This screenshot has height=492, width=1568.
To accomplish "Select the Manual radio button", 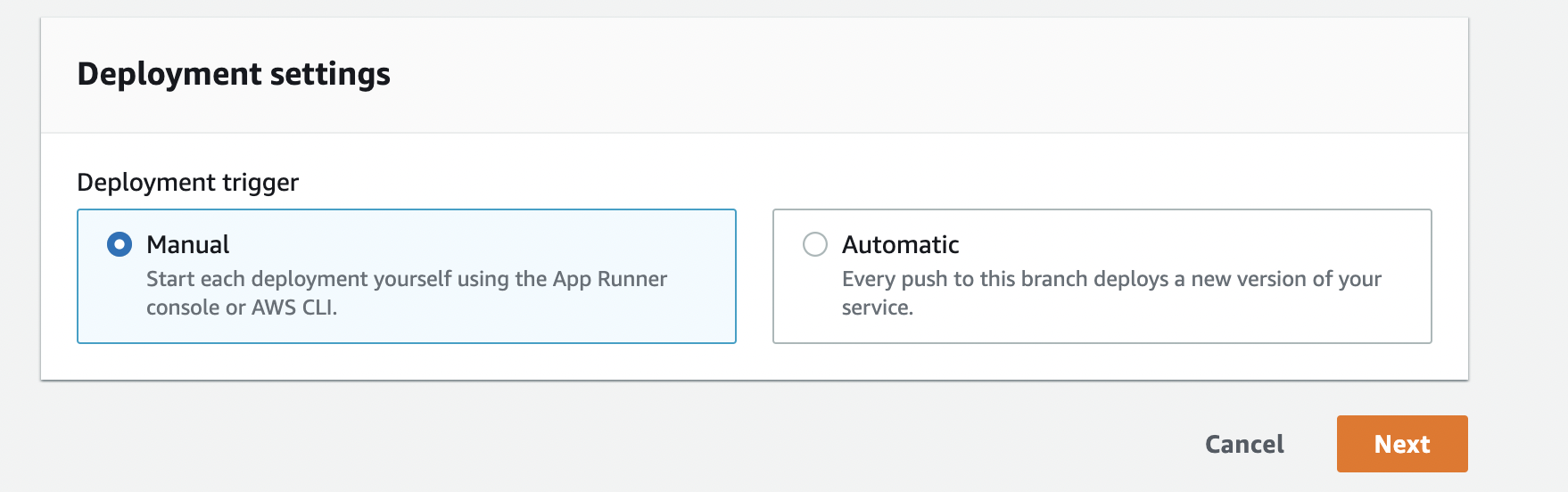I will (120, 244).
